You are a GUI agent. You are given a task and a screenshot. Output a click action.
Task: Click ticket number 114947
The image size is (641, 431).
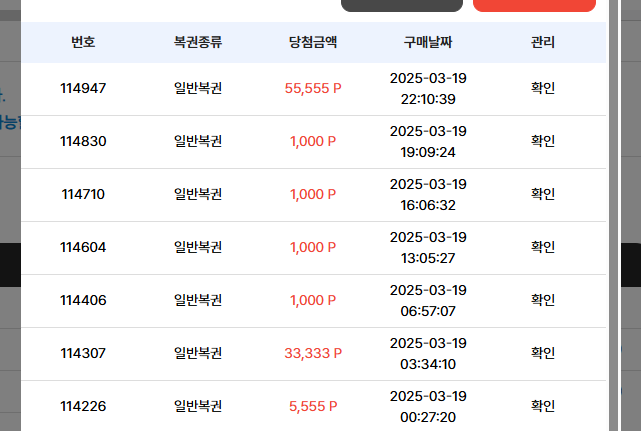[83, 88]
